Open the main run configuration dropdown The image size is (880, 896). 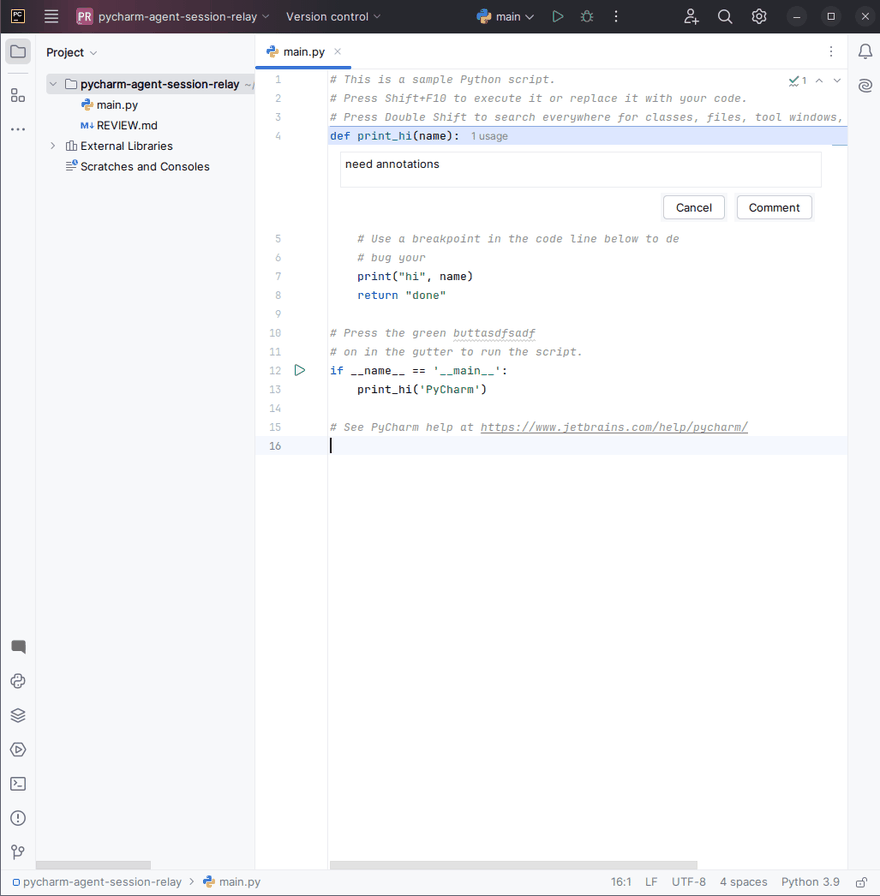(506, 17)
